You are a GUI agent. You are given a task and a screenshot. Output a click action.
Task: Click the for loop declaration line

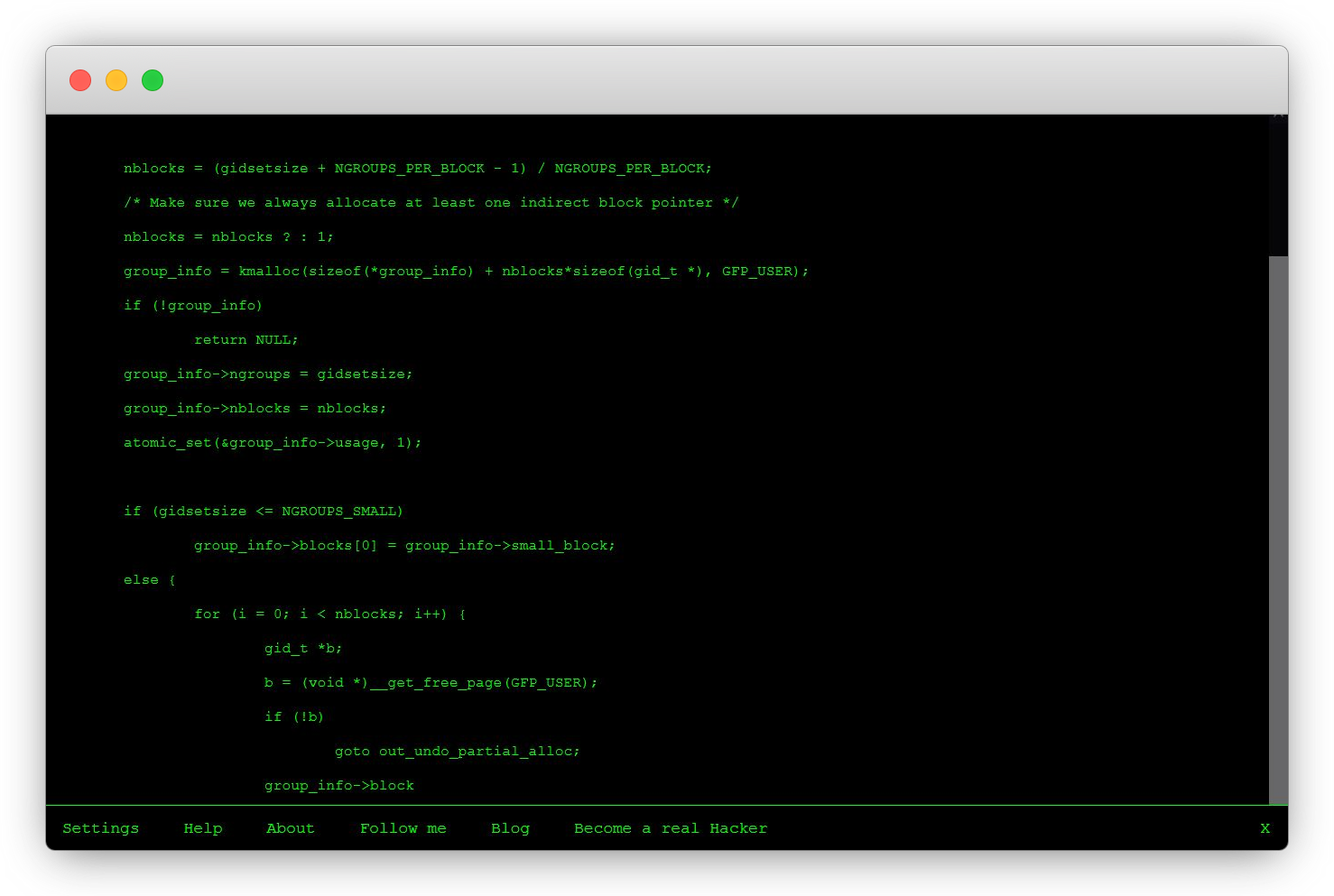coord(330,614)
